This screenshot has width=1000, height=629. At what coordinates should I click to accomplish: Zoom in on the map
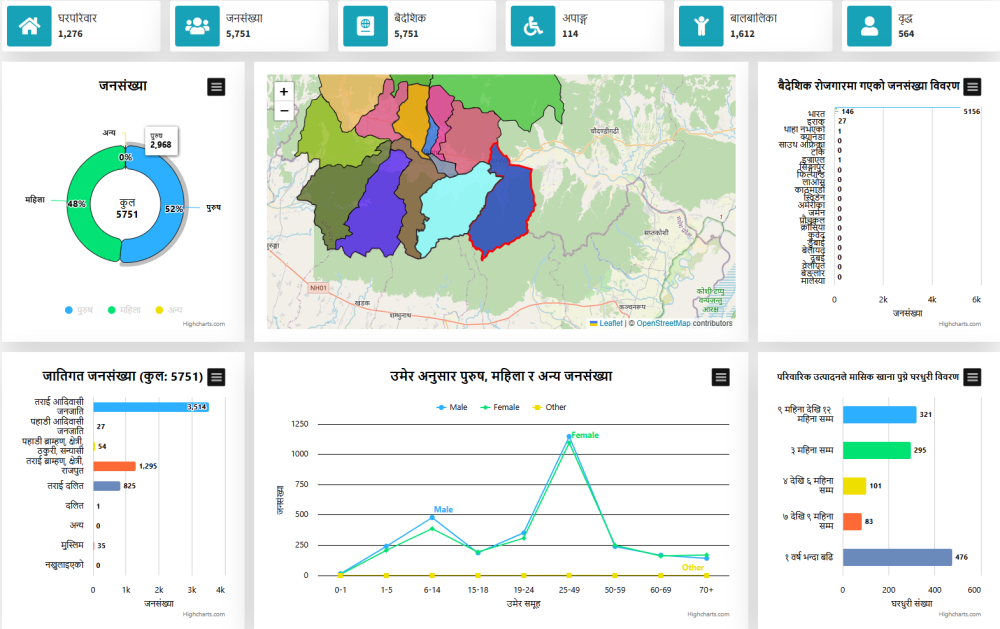point(284,92)
